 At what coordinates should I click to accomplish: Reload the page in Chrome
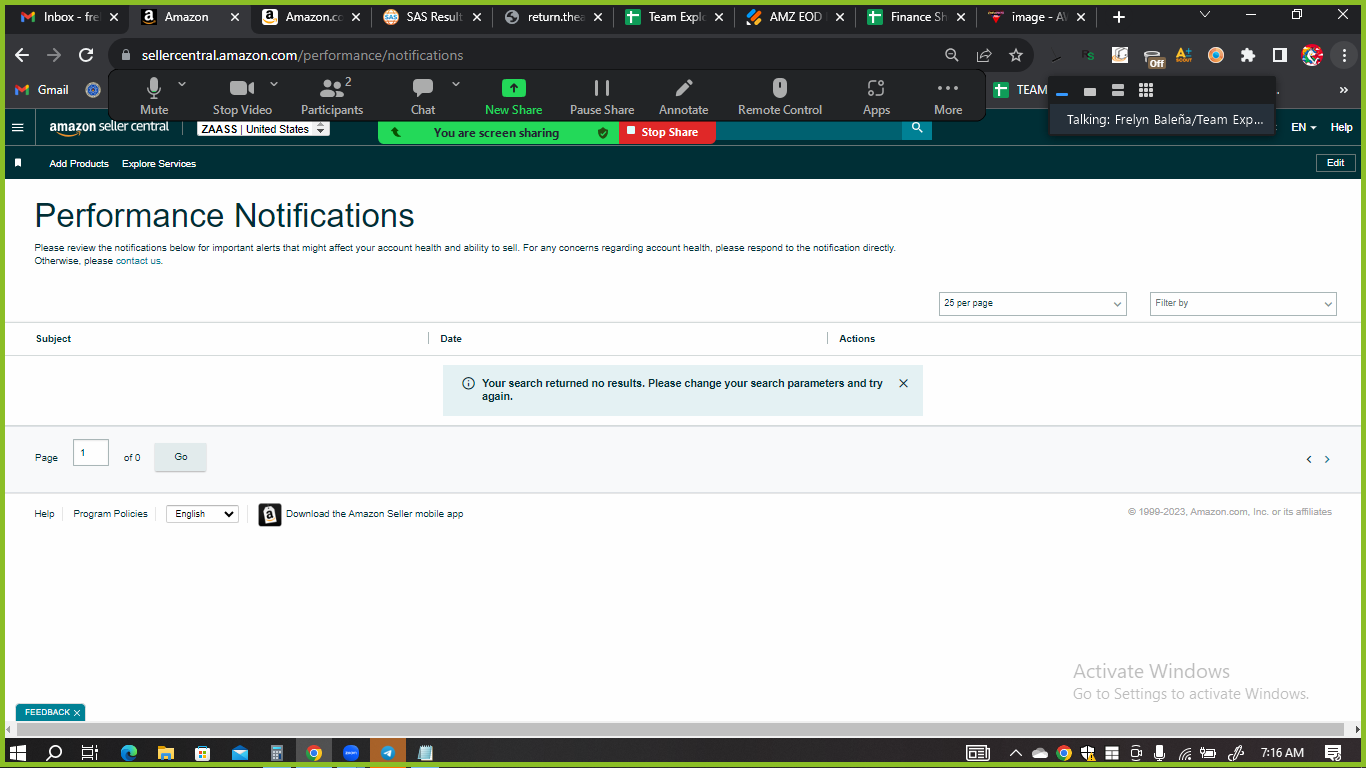coord(86,55)
